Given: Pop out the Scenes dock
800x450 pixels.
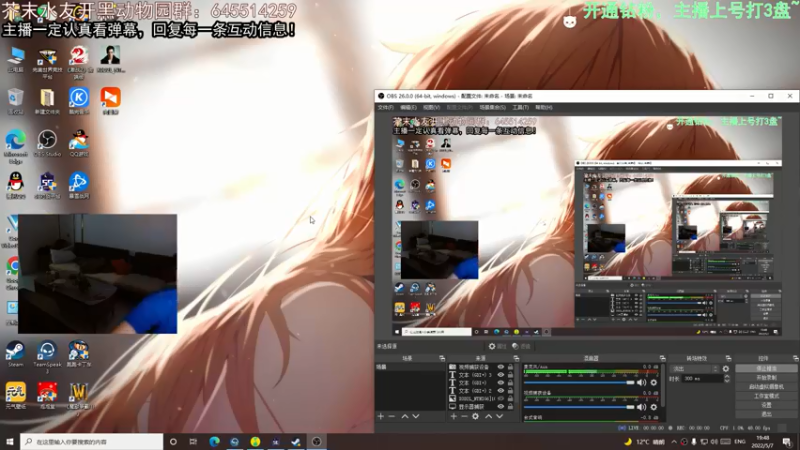Looking at the screenshot, I should 442,359.
